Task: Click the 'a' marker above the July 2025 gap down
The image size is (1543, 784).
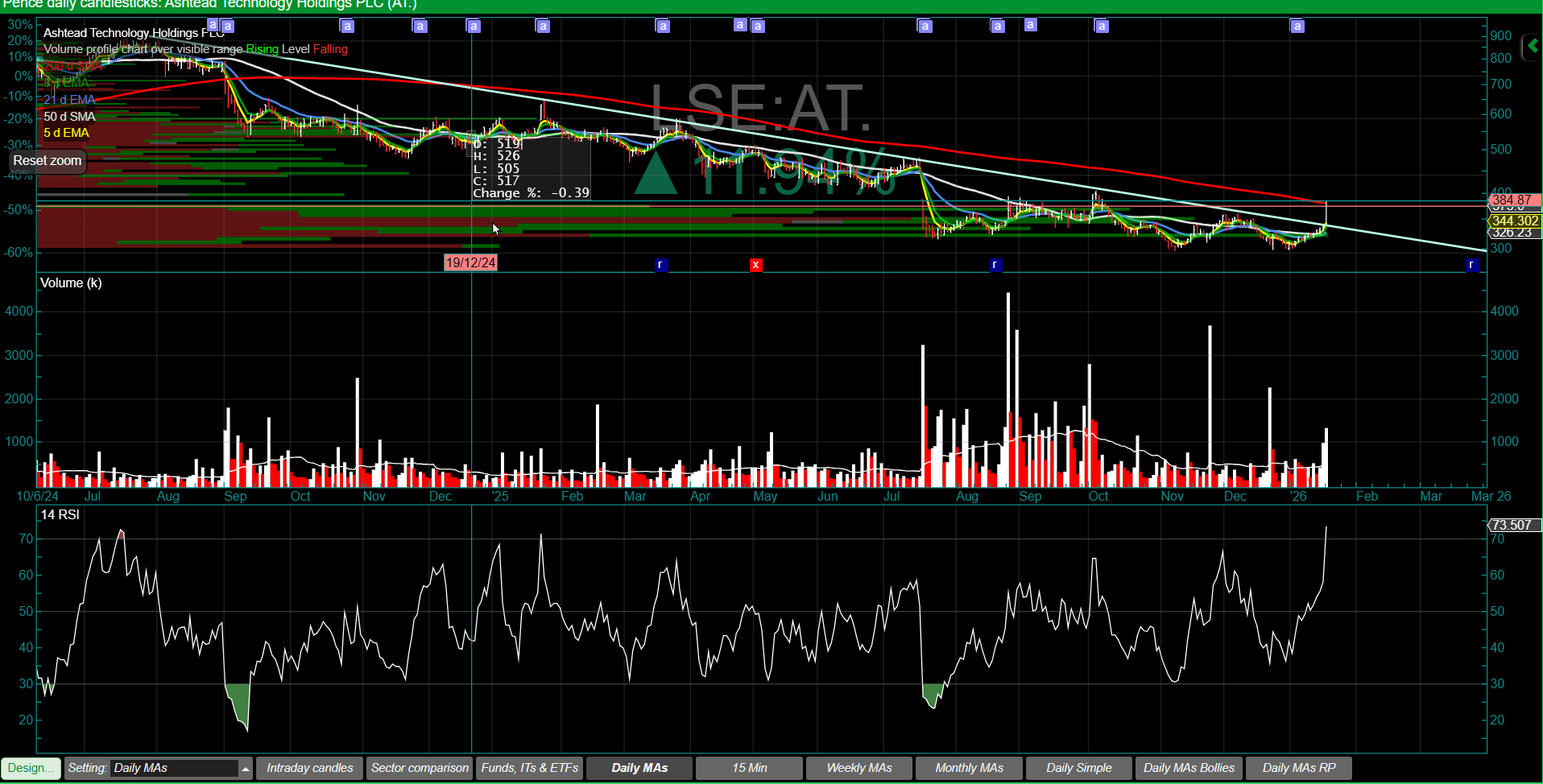Action: (925, 27)
